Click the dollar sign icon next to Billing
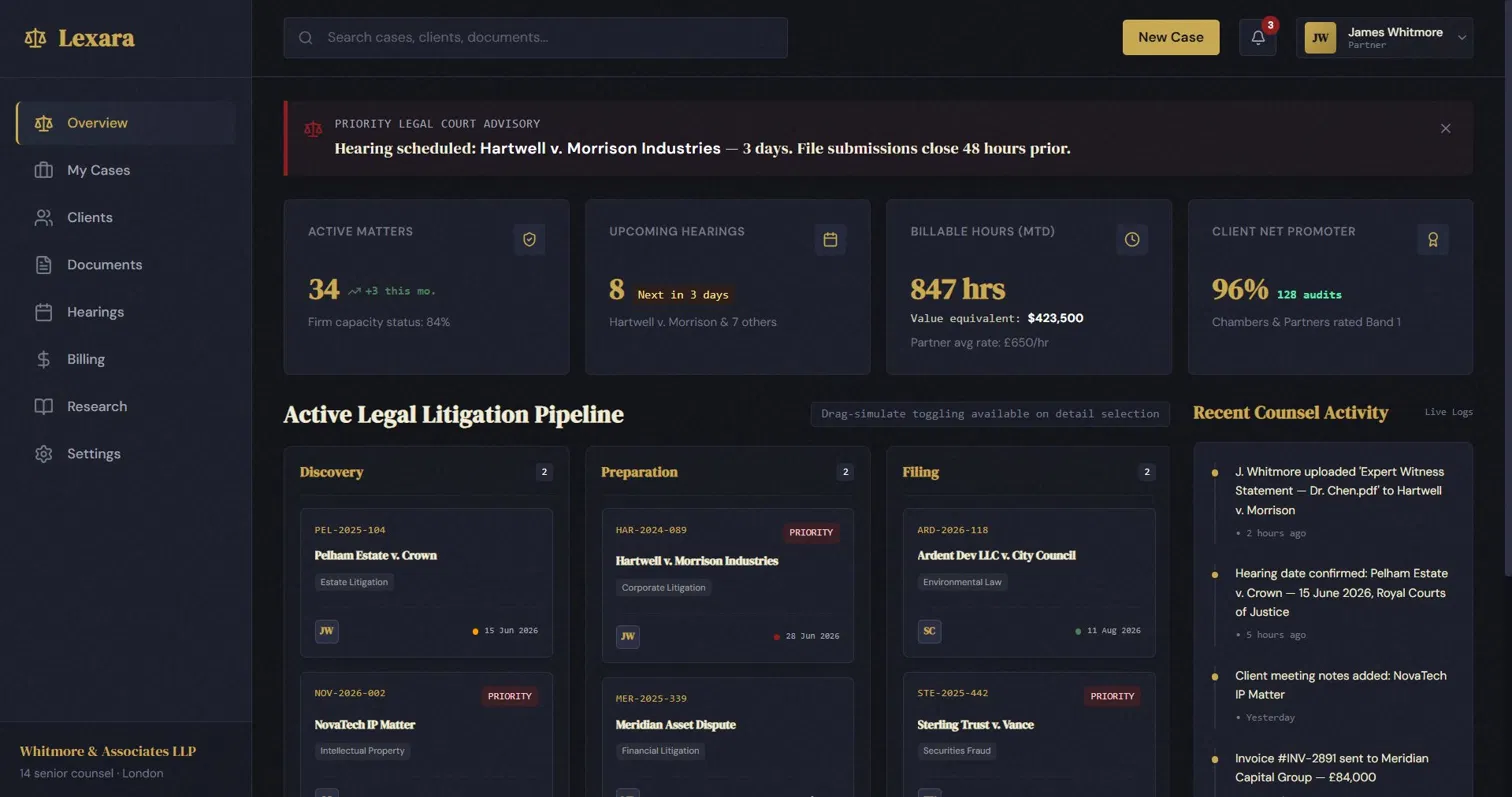This screenshot has width=1512, height=797. pos(43,359)
